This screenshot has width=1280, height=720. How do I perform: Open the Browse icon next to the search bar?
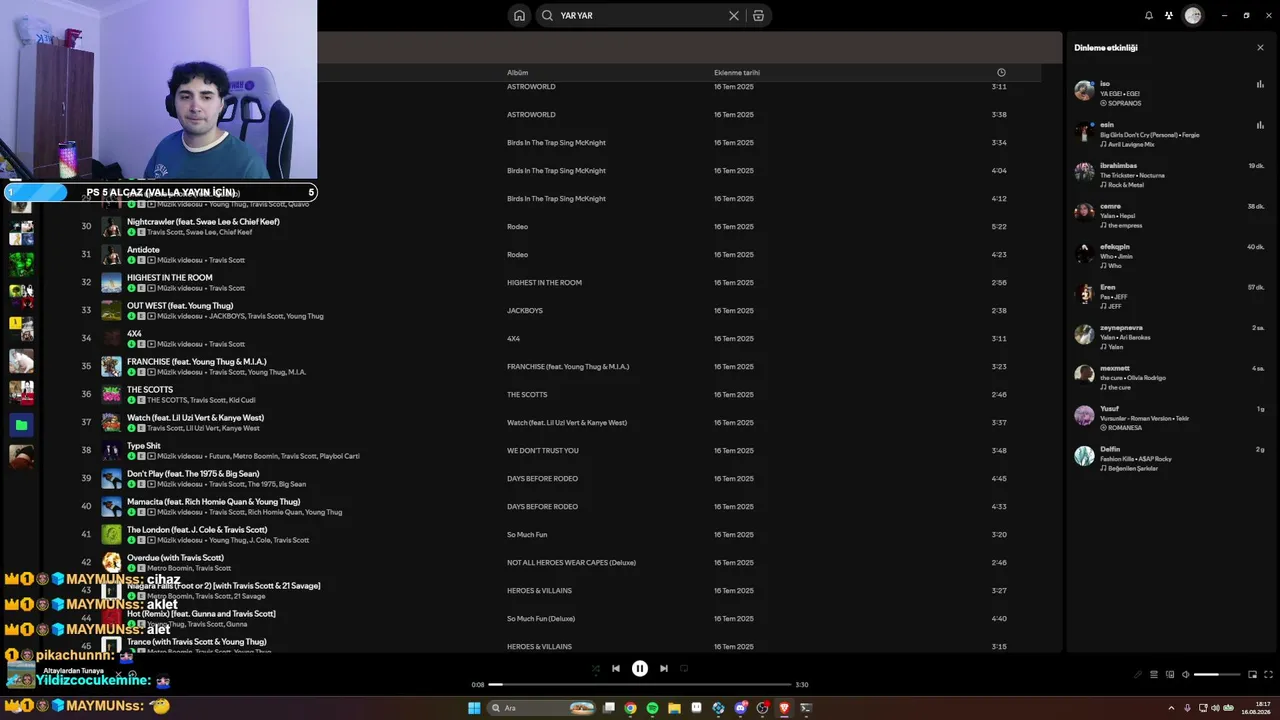[x=758, y=16]
